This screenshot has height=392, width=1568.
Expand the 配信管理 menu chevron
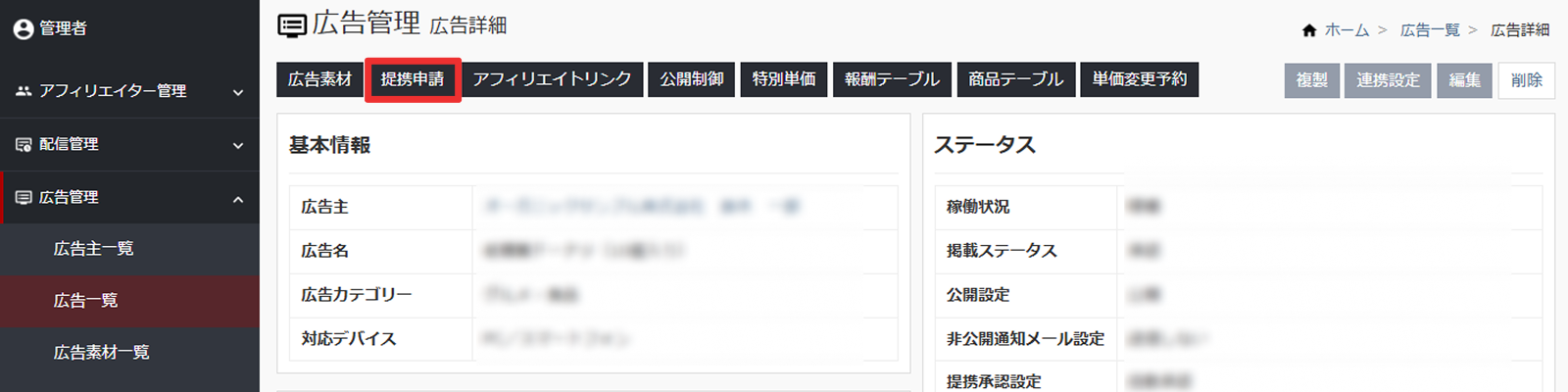238,146
